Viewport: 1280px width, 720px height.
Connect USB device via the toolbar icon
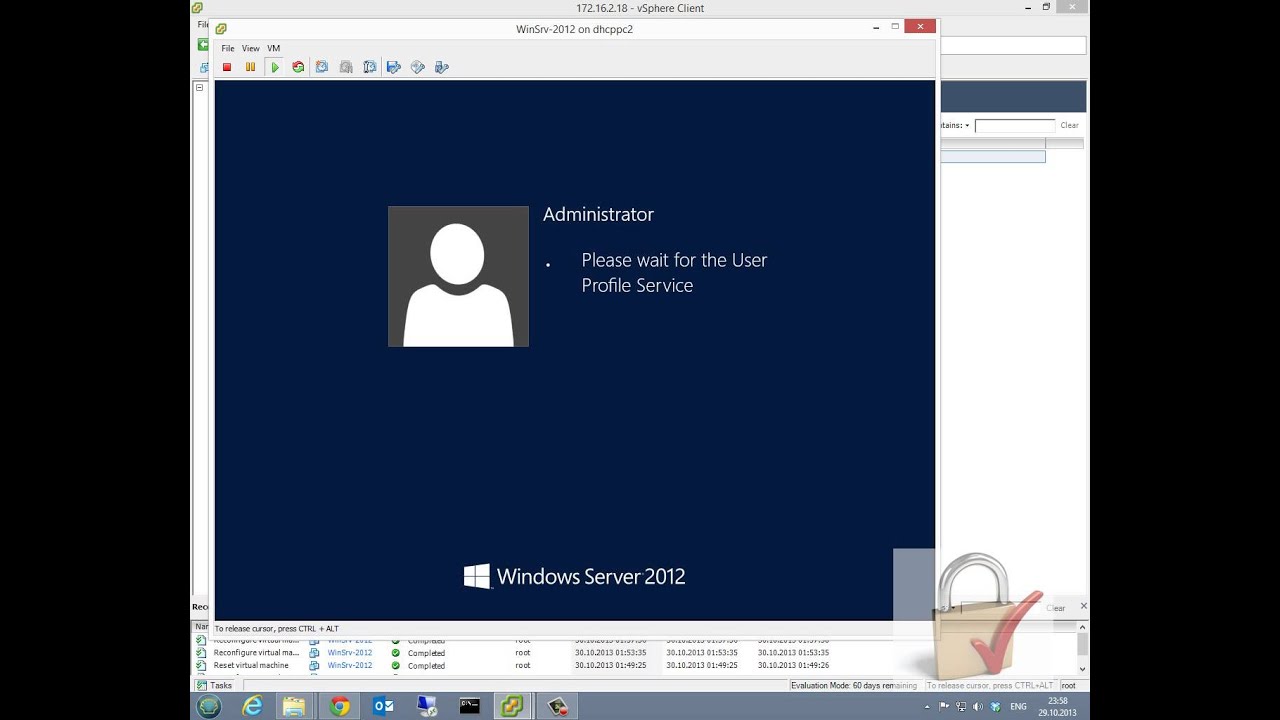pos(442,67)
